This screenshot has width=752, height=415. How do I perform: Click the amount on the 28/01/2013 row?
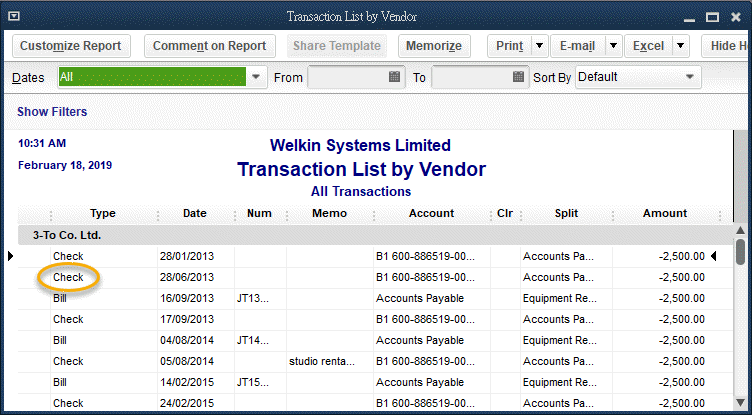pyautogui.click(x=682, y=256)
